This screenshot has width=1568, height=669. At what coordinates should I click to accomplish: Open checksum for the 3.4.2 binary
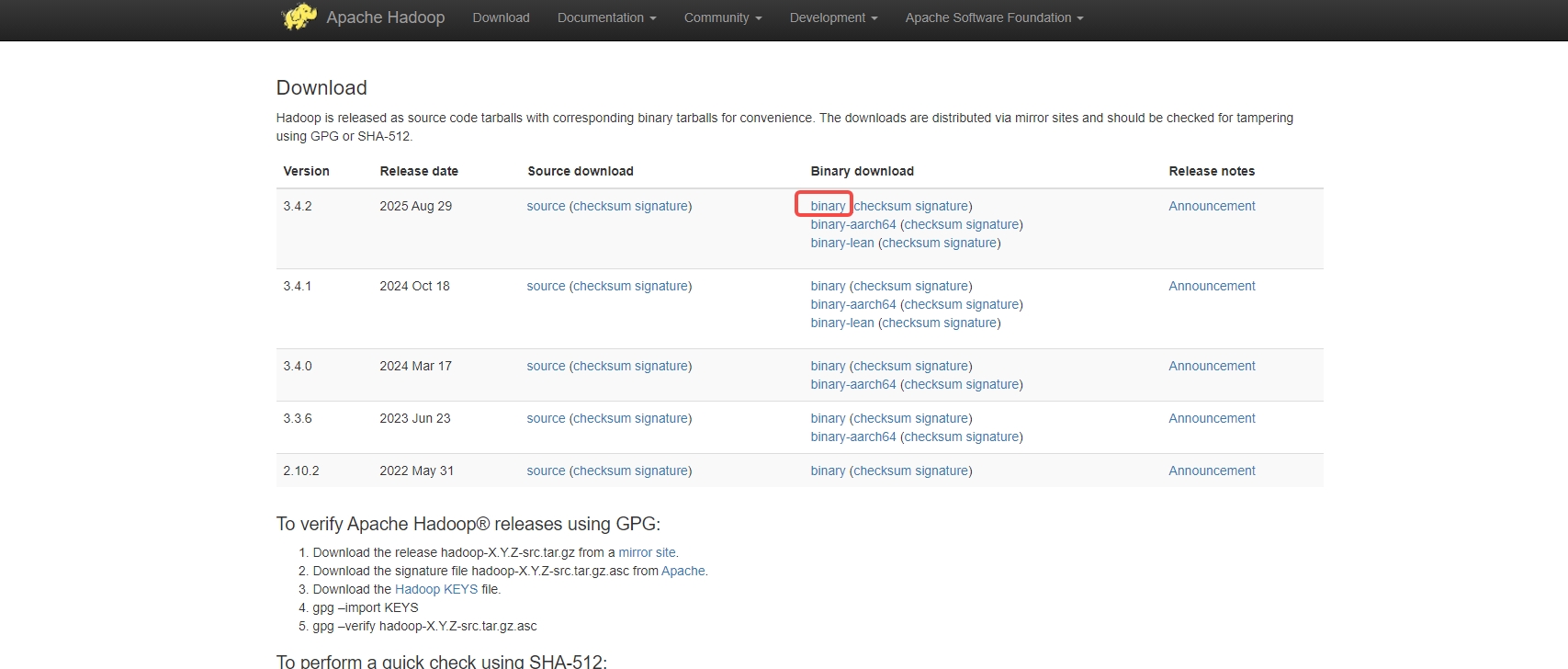coord(883,206)
